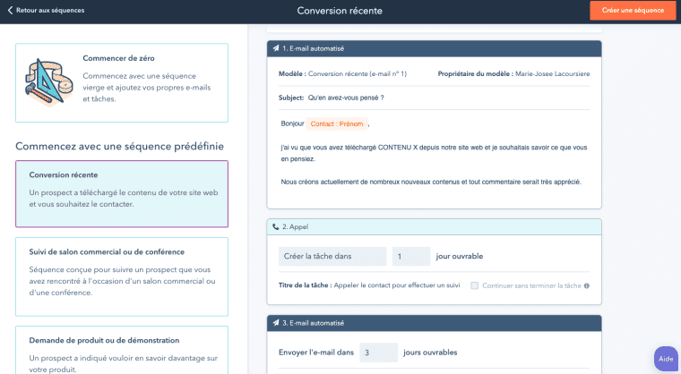Click the 1. E-mail automatisé header

coord(434,49)
